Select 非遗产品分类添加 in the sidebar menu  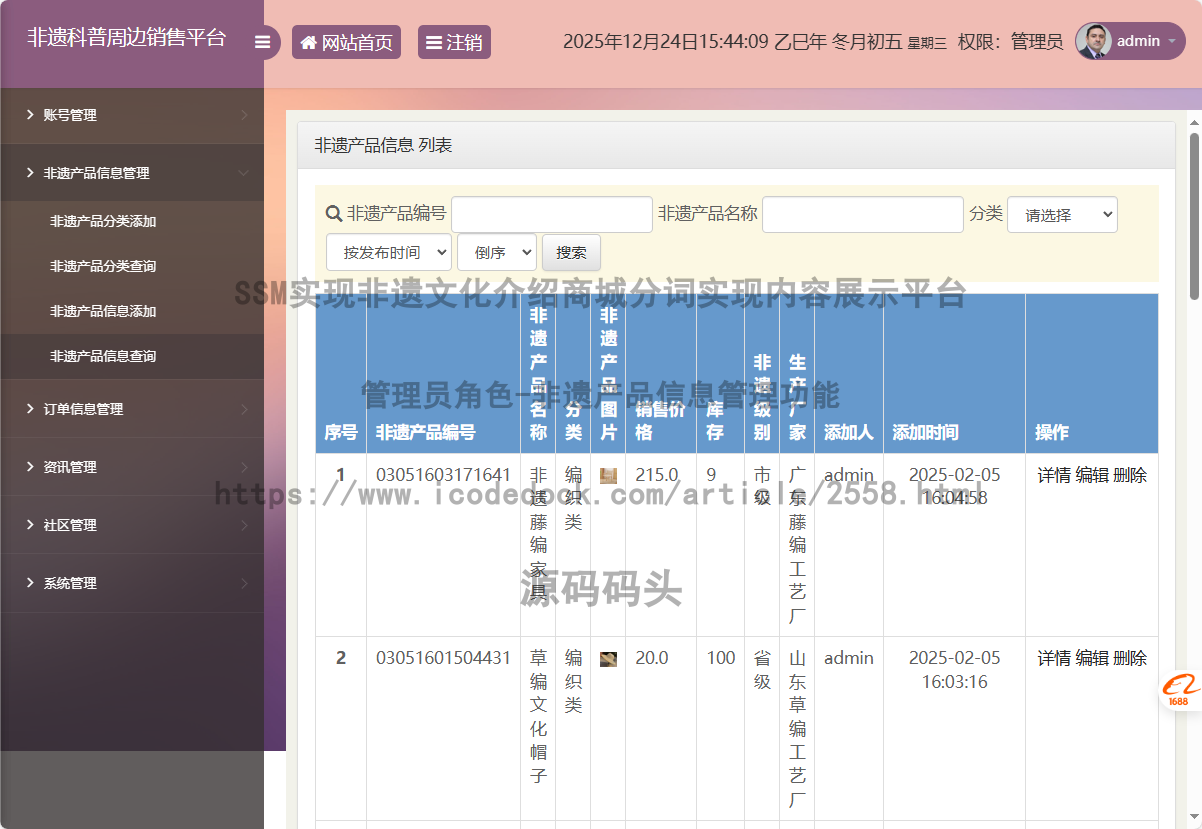coord(105,221)
